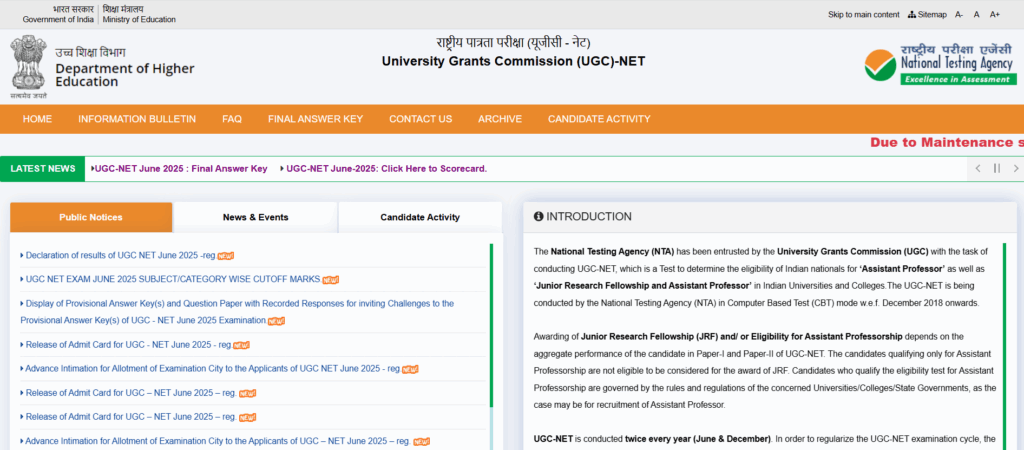Click the public notices list scrollbar

tap(491, 330)
